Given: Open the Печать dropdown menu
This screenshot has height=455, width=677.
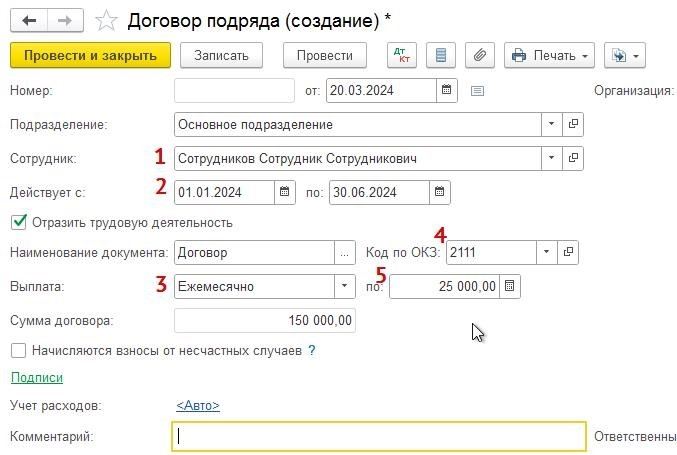Looking at the screenshot, I should click(549, 55).
